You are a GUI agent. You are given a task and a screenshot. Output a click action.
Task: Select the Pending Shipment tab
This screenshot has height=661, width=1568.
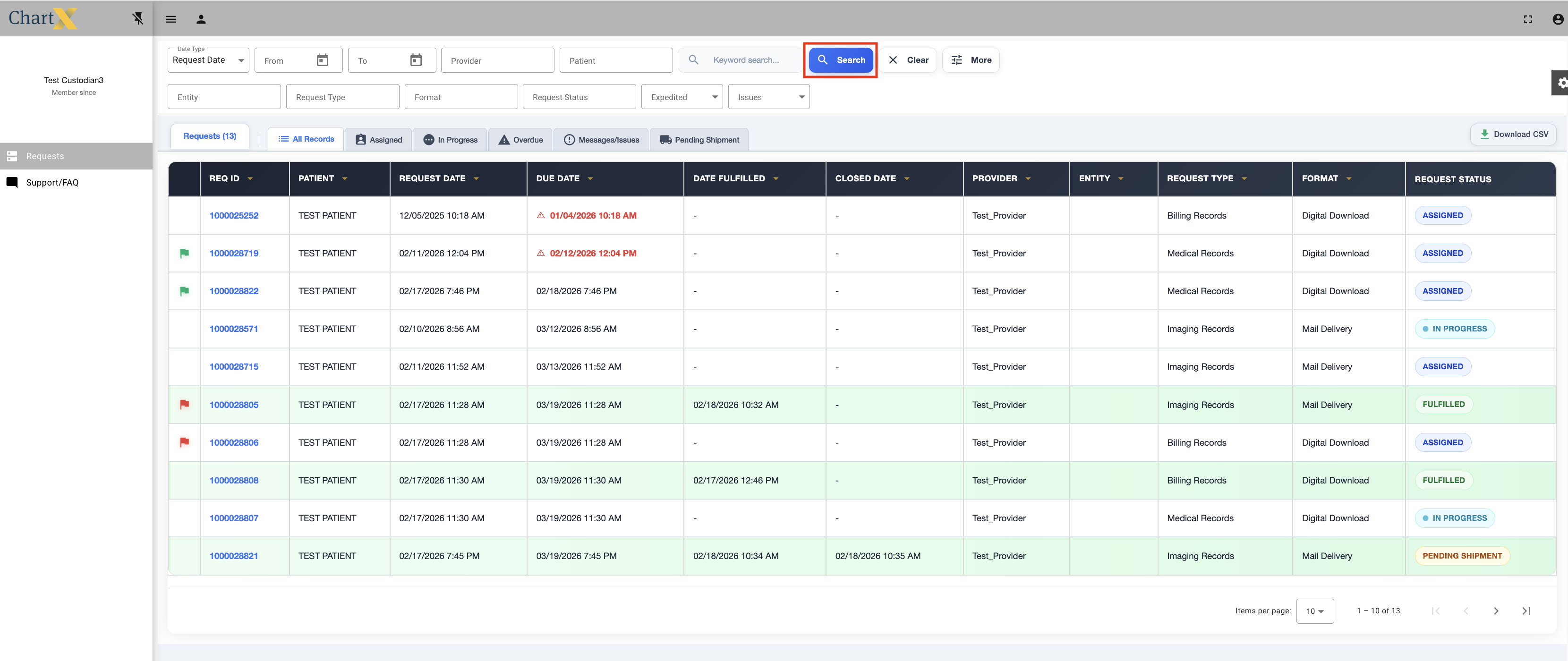(699, 139)
